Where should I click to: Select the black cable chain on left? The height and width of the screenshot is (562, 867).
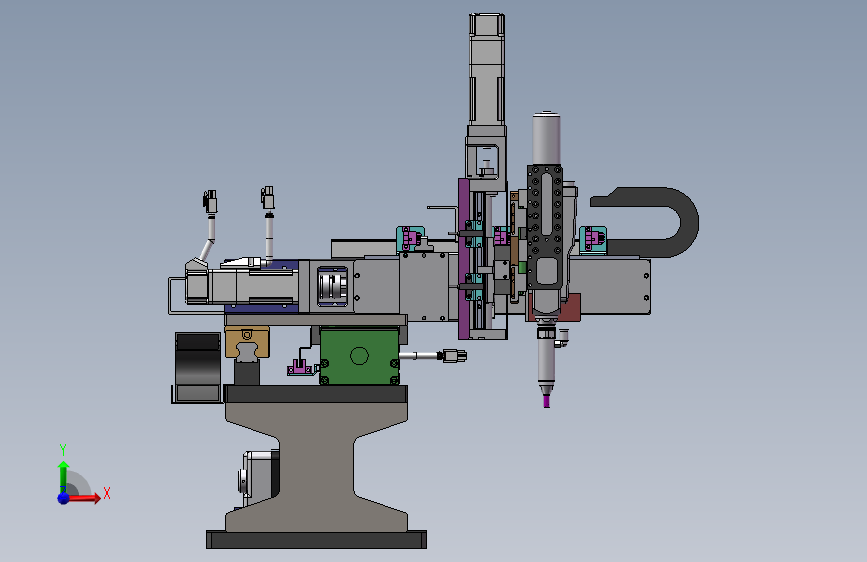coord(198,367)
